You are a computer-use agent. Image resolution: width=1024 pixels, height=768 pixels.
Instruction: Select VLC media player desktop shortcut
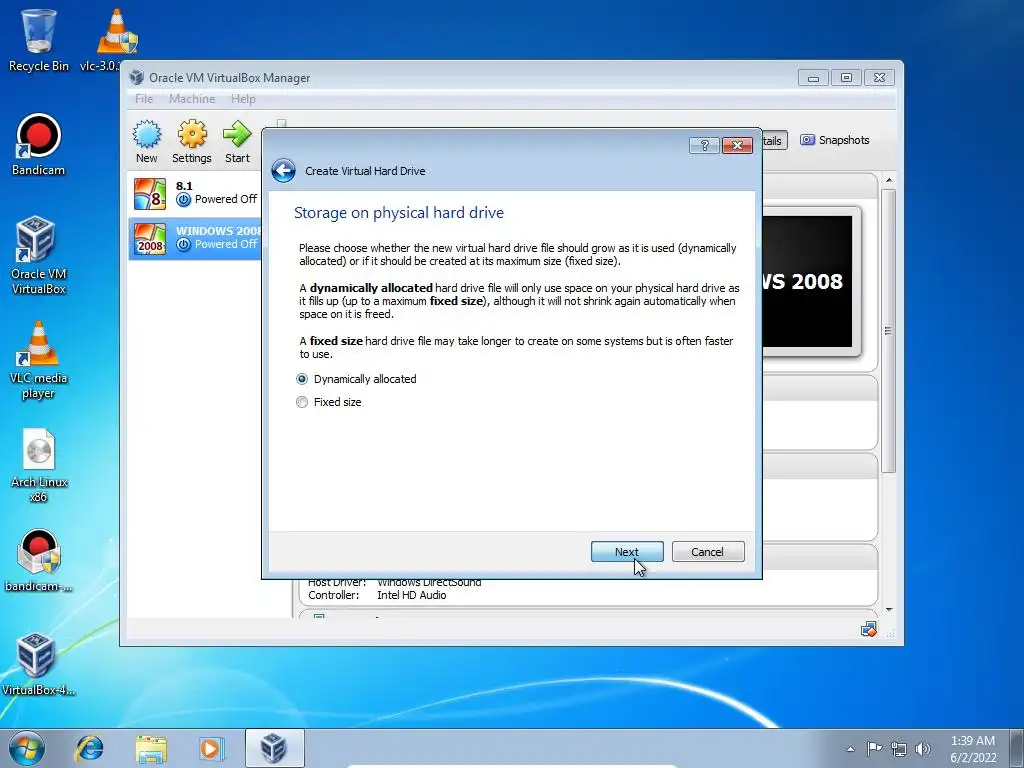(39, 360)
